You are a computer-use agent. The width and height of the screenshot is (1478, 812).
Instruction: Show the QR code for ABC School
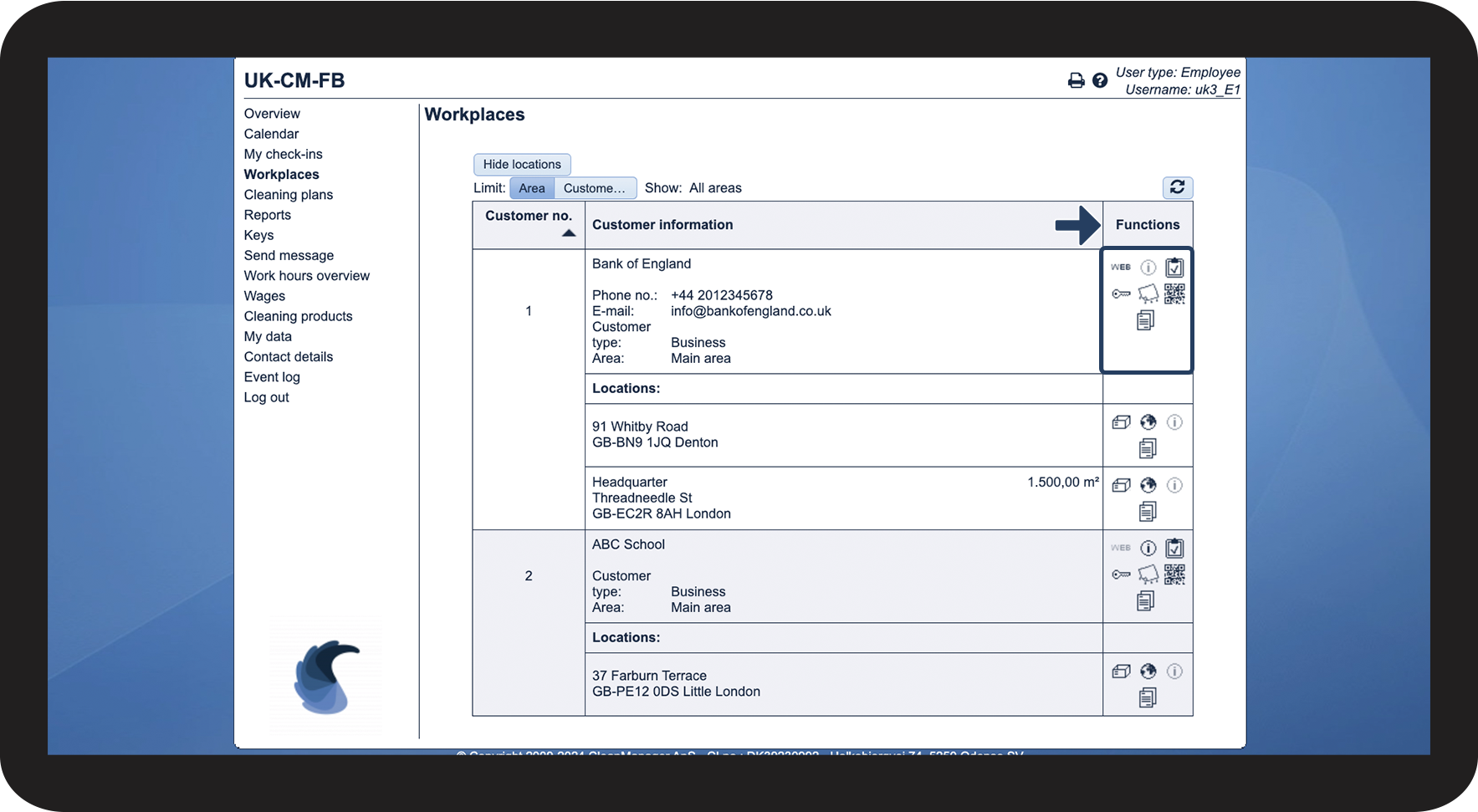(1174, 575)
